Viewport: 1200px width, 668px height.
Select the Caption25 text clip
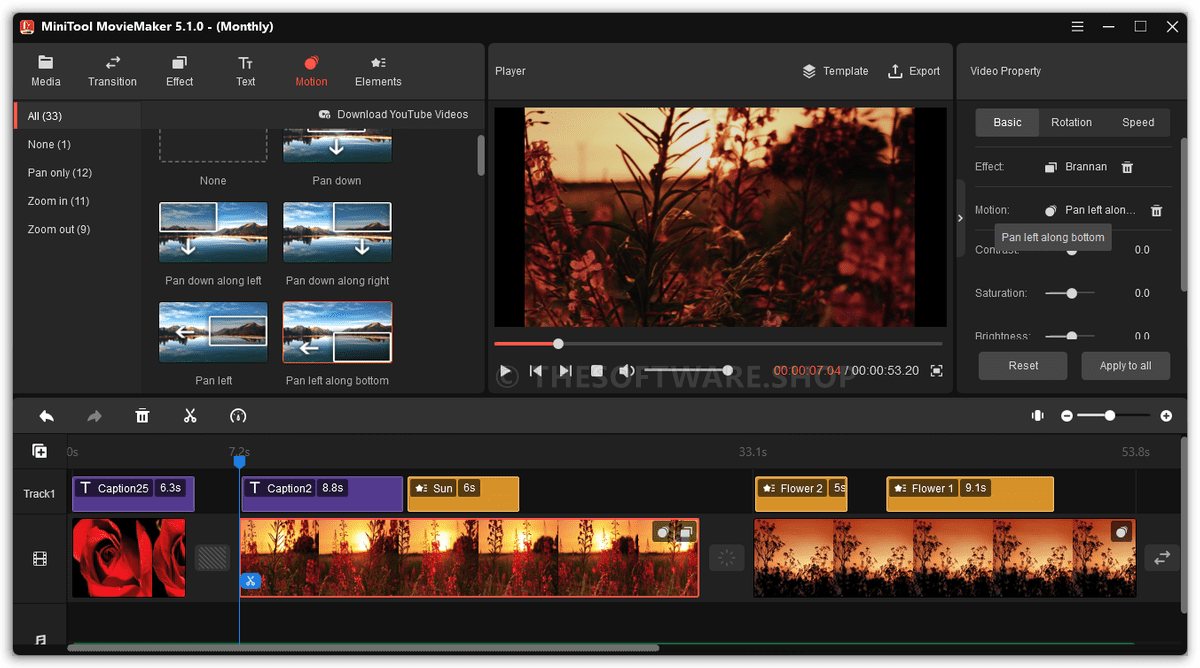point(133,494)
